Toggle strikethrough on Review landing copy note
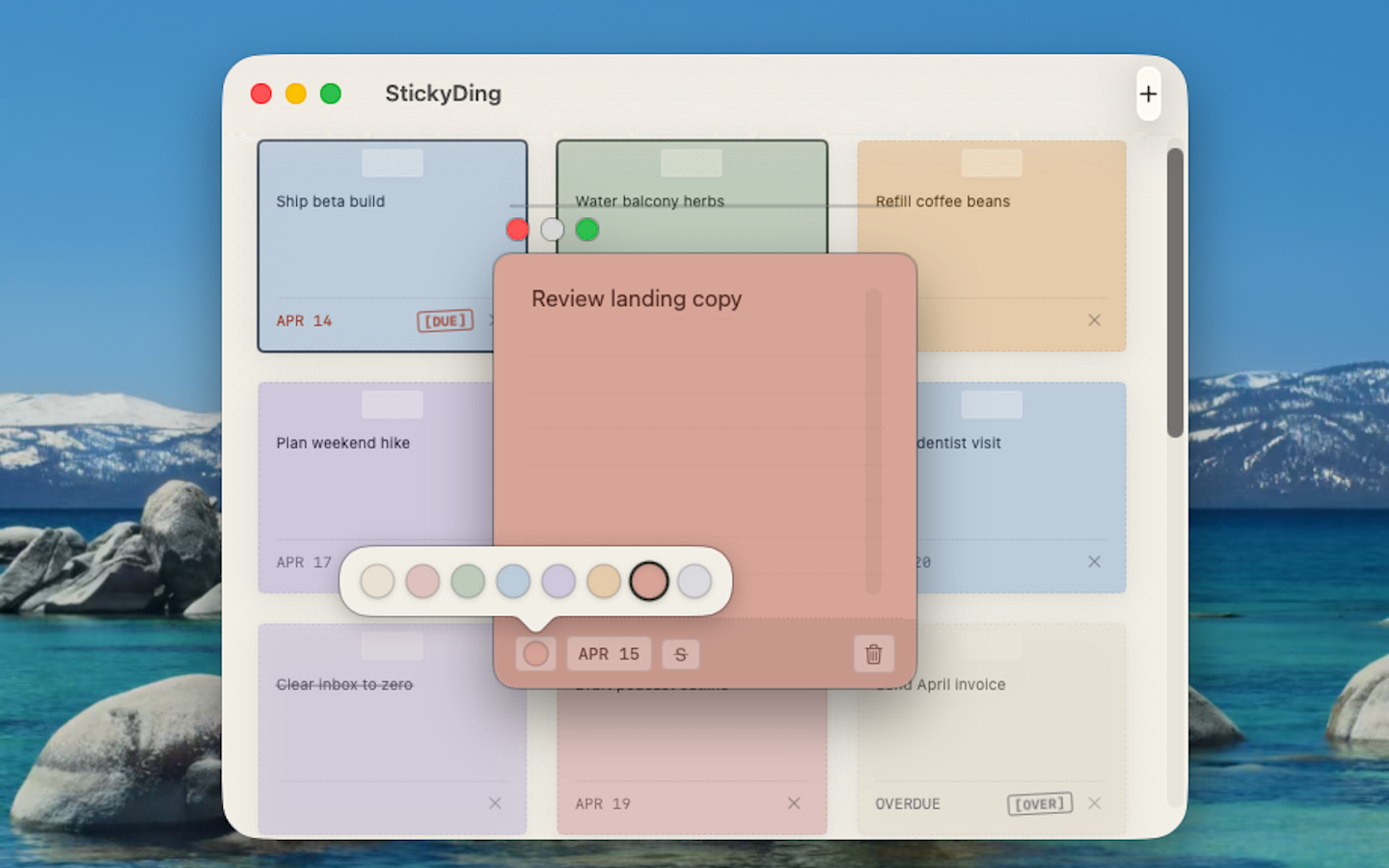 (x=680, y=654)
